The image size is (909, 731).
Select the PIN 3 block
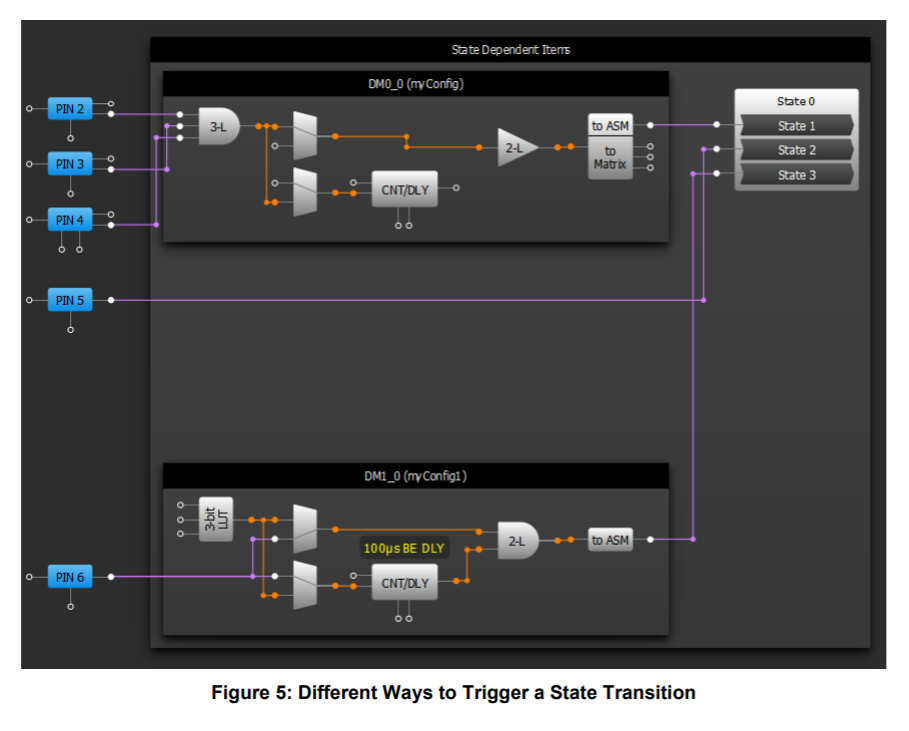(x=70, y=164)
